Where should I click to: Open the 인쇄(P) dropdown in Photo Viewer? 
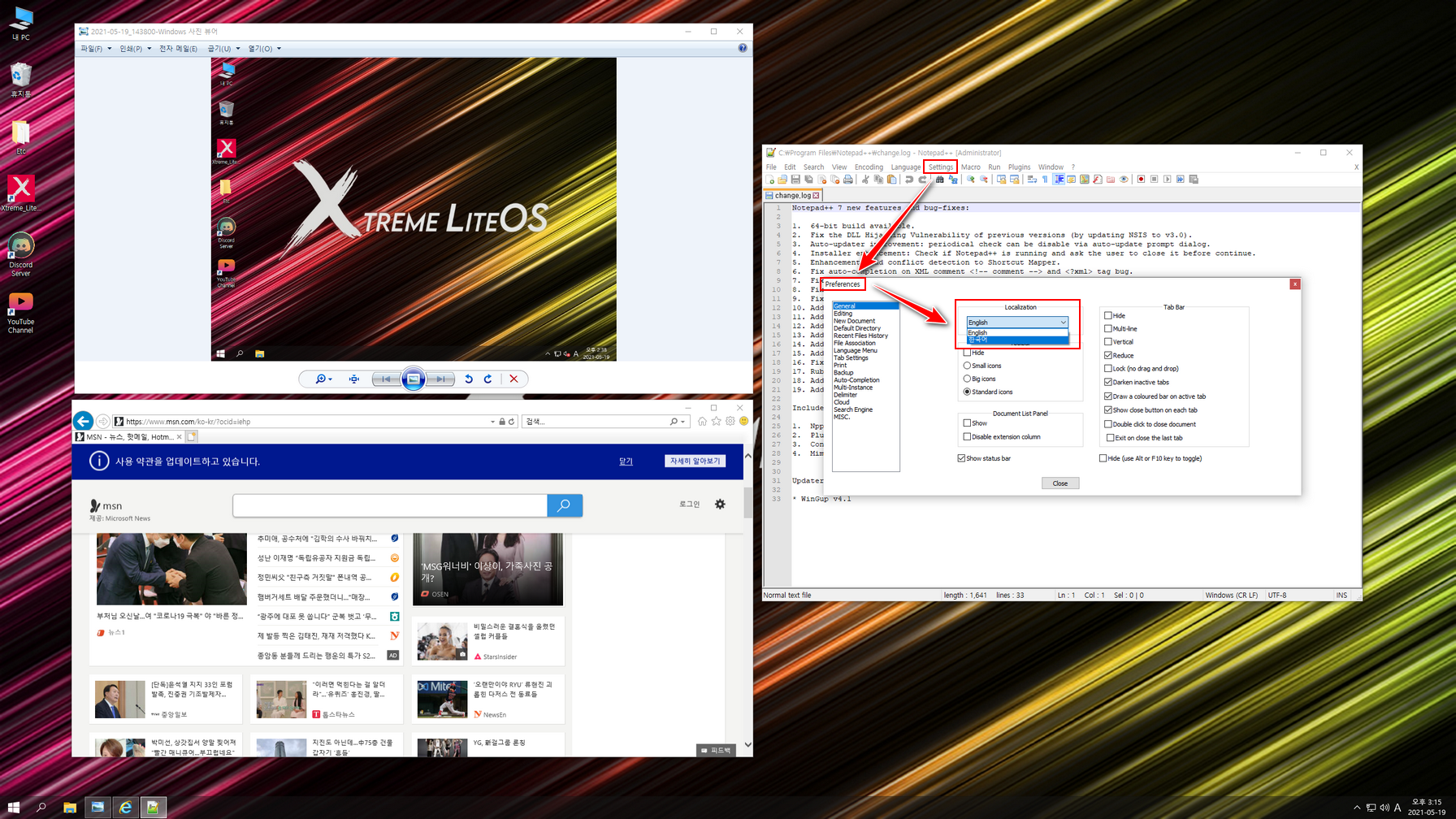[135, 49]
